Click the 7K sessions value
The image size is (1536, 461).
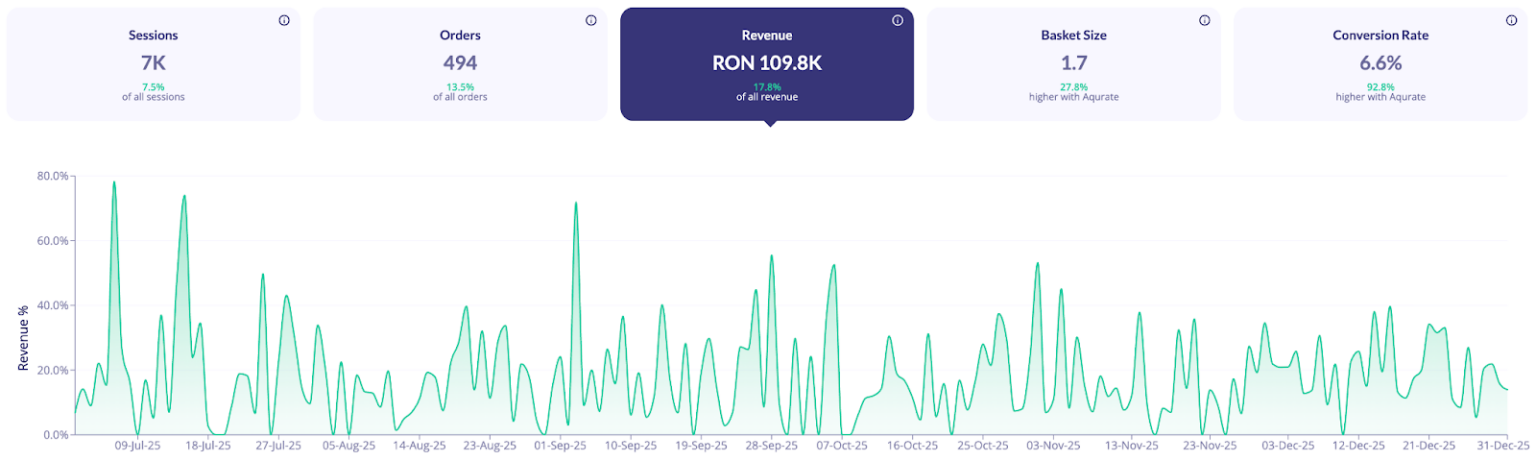click(x=153, y=63)
